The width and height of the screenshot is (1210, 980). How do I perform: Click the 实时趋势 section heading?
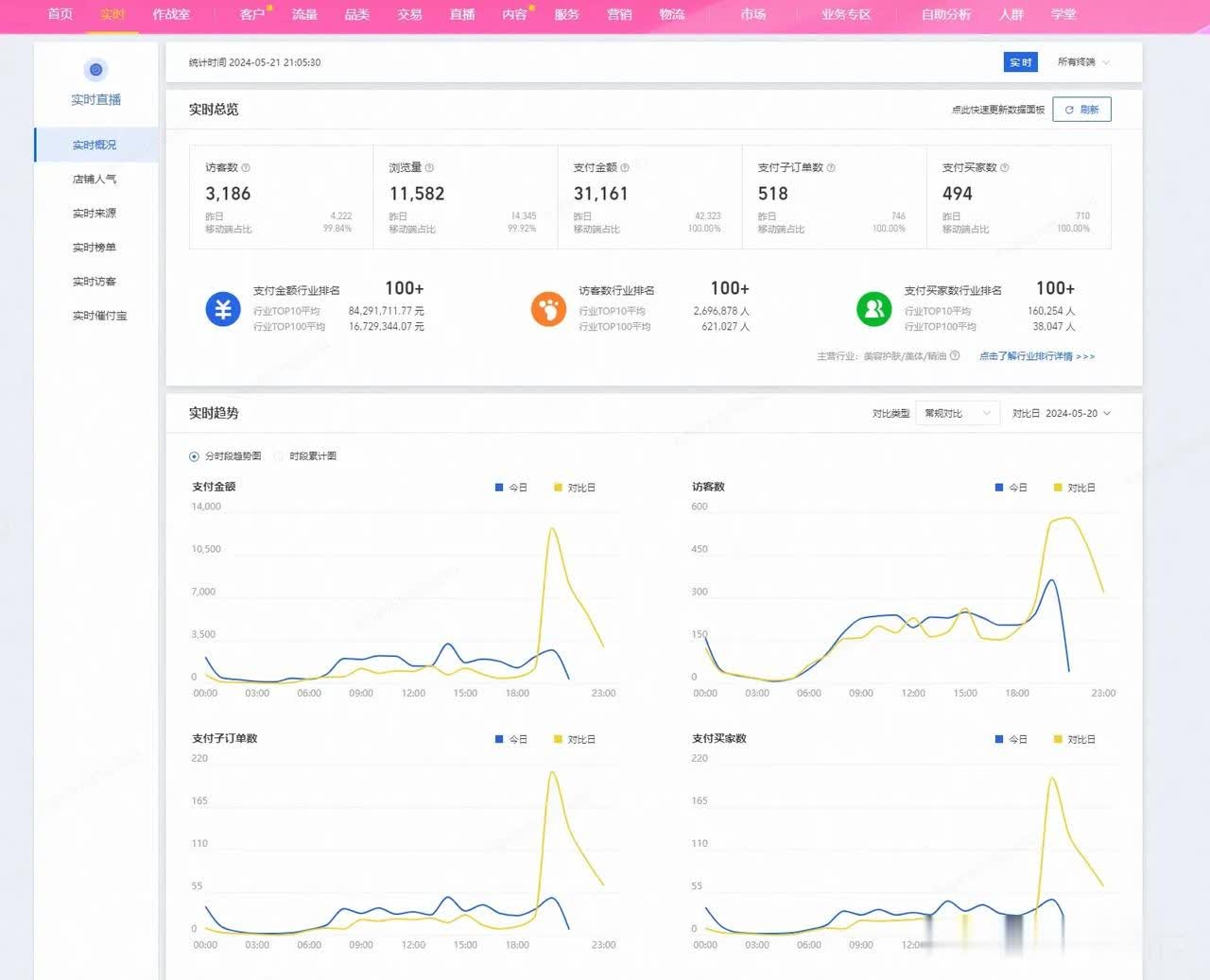[214, 413]
